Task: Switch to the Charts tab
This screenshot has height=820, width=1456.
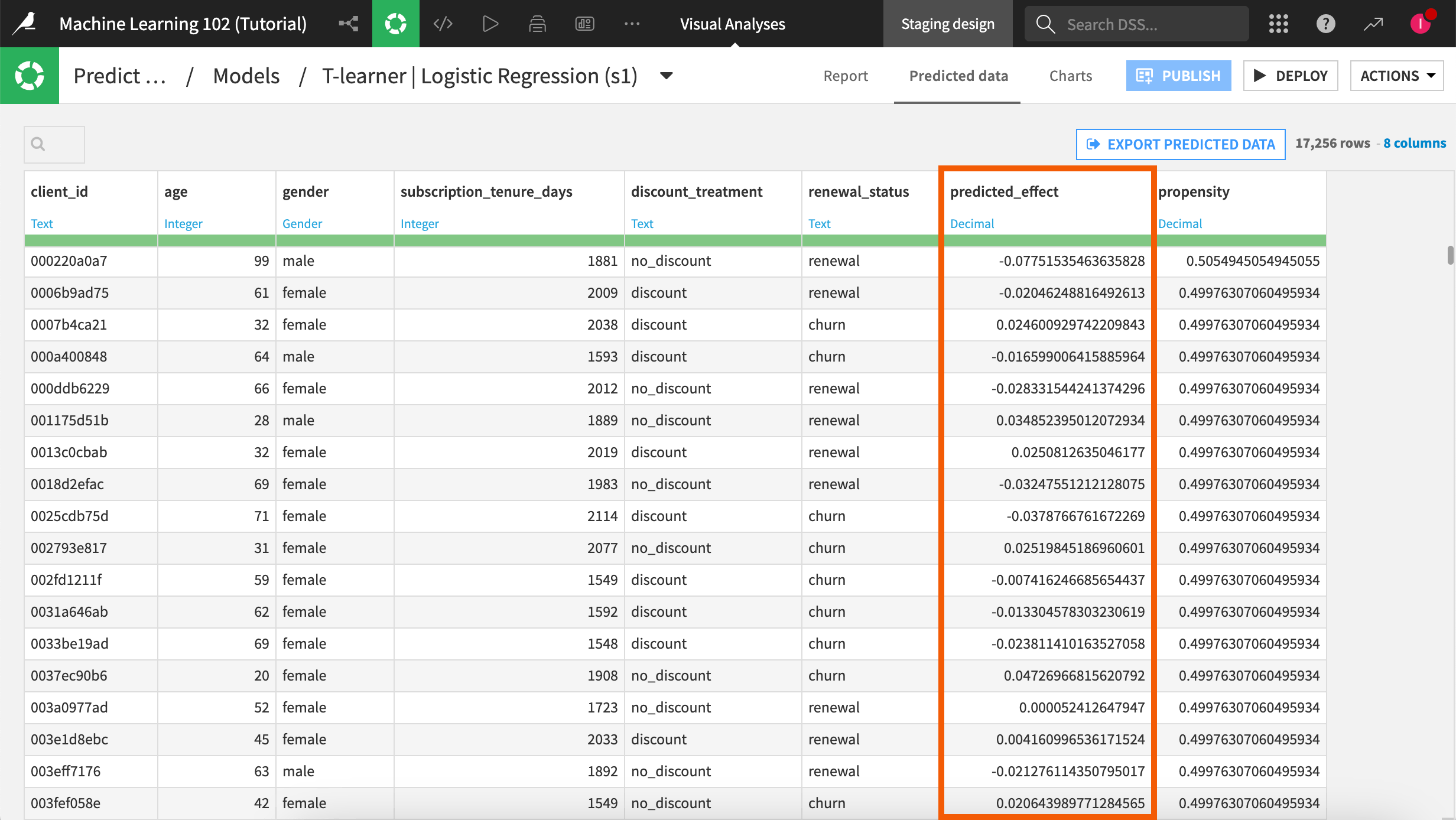Action: (x=1070, y=76)
